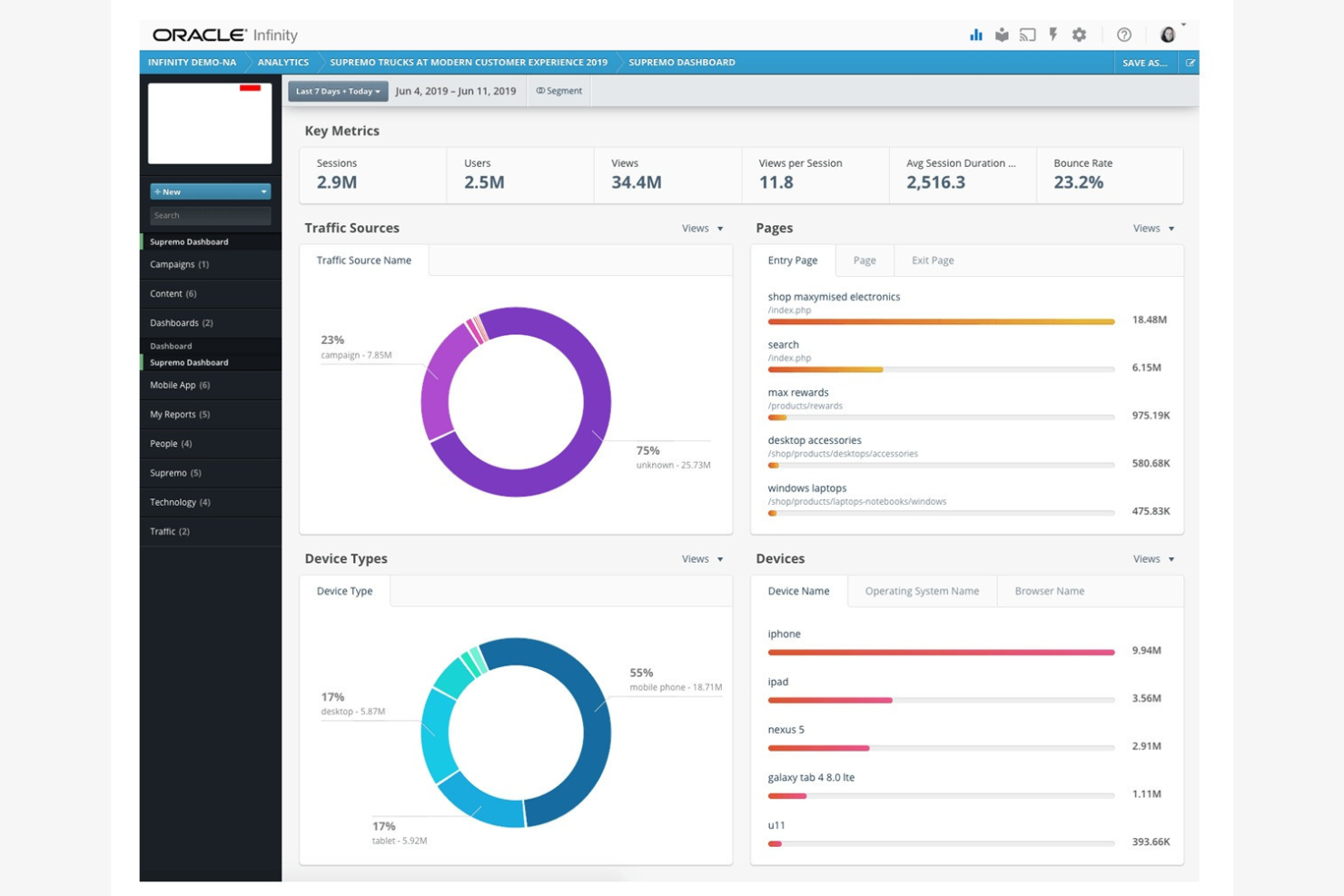Open the New dropdown button
The height and width of the screenshot is (896, 1344).
pos(211,192)
